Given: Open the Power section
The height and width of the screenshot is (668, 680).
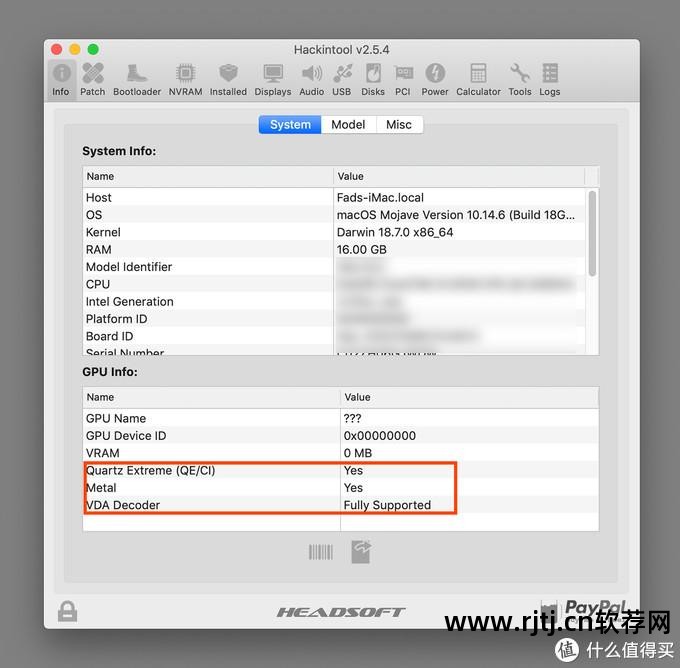Looking at the screenshot, I should pyautogui.click(x=435, y=80).
